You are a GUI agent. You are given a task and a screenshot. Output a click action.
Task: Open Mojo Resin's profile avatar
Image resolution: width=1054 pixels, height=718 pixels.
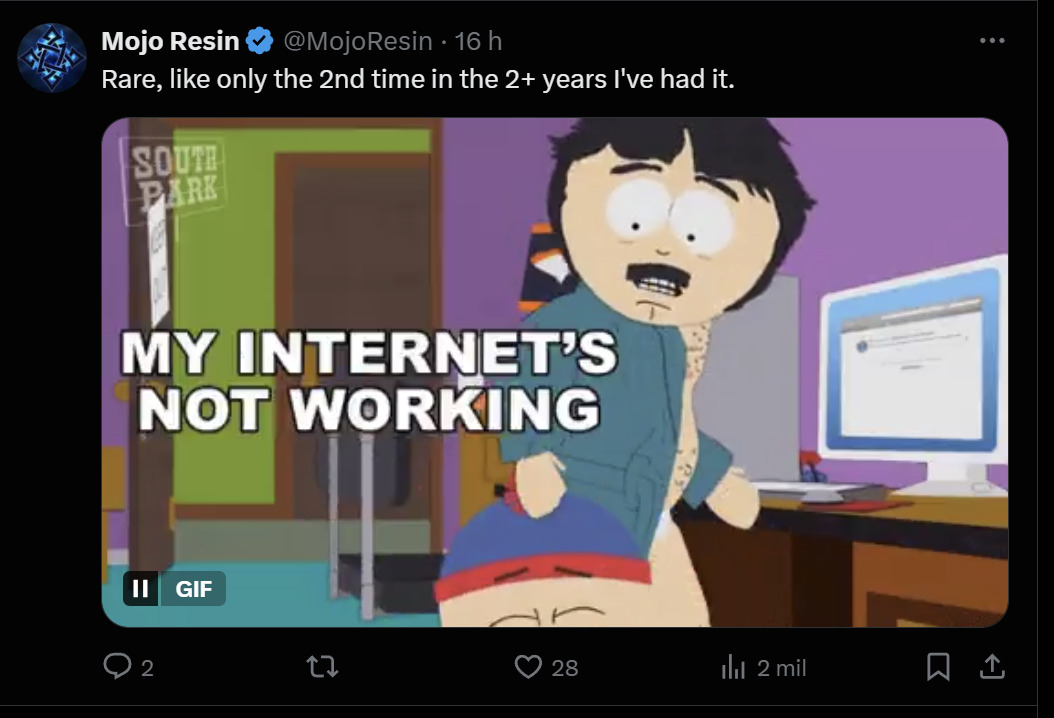[52, 58]
